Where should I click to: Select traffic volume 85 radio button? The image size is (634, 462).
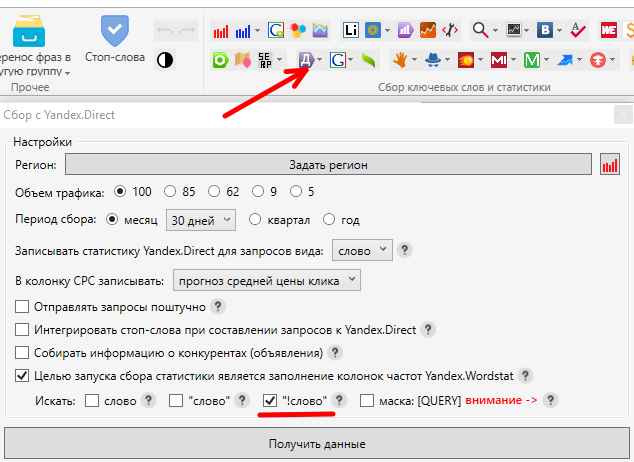pos(170,192)
